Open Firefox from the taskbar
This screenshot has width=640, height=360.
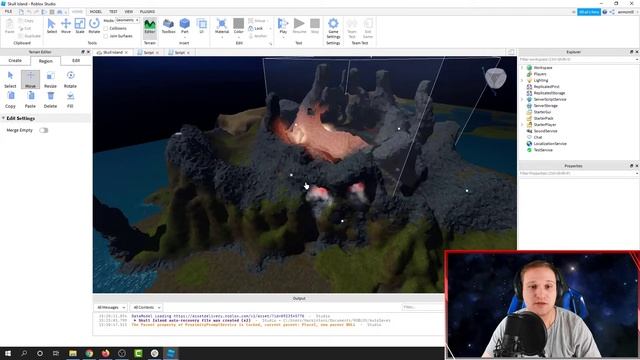105,353
